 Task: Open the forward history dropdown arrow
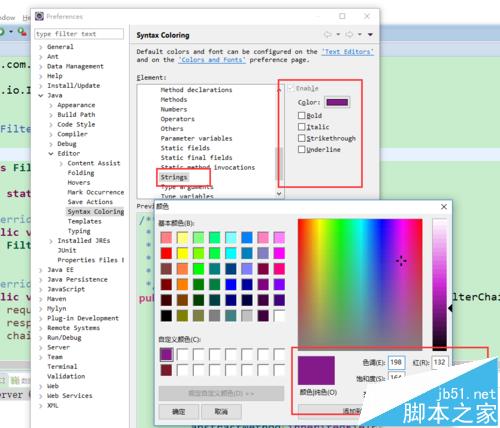coord(360,34)
